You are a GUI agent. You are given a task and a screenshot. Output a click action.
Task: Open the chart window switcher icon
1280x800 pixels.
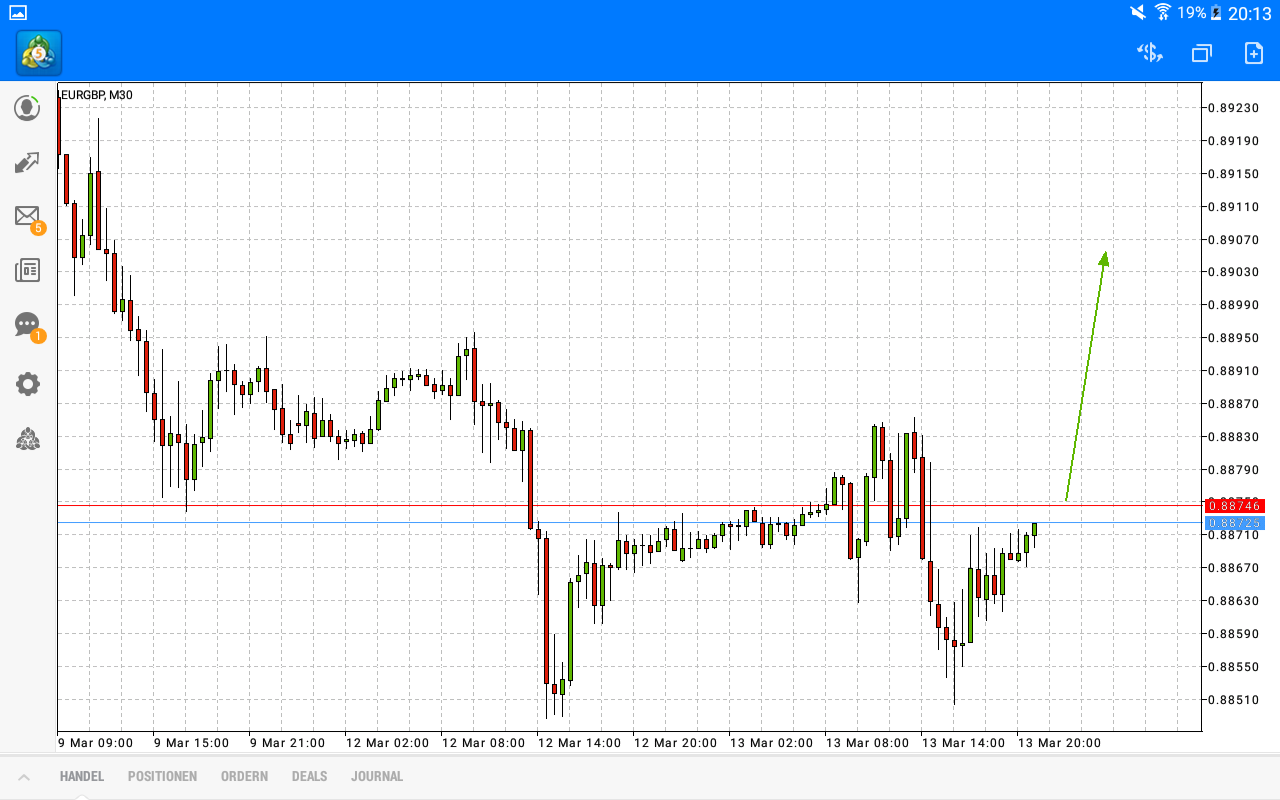pyautogui.click(x=1200, y=53)
